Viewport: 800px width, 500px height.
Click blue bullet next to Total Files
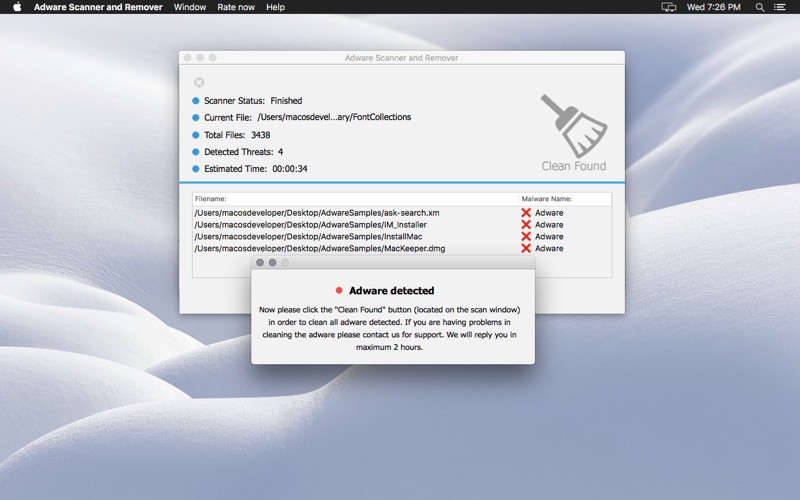(x=195, y=135)
